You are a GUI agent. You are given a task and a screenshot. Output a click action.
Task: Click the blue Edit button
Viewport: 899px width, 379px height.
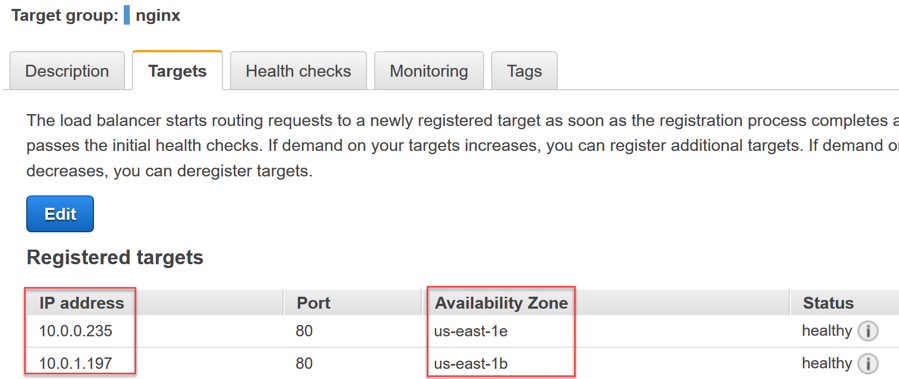(x=60, y=214)
